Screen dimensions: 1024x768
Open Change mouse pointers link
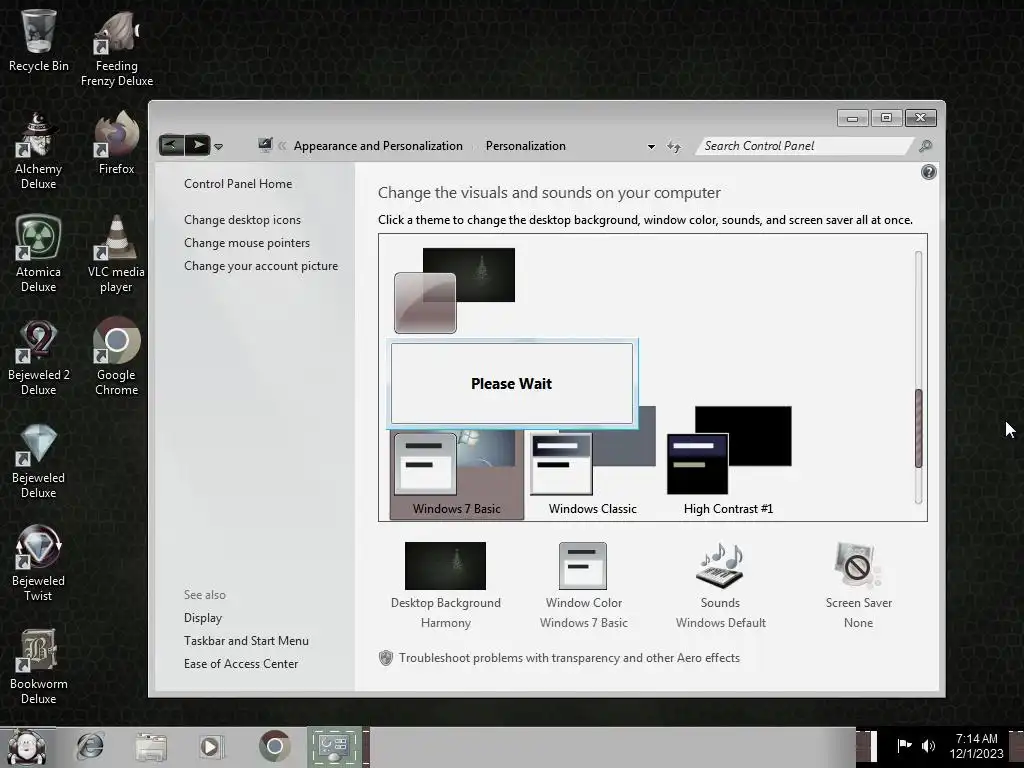tap(247, 242)
